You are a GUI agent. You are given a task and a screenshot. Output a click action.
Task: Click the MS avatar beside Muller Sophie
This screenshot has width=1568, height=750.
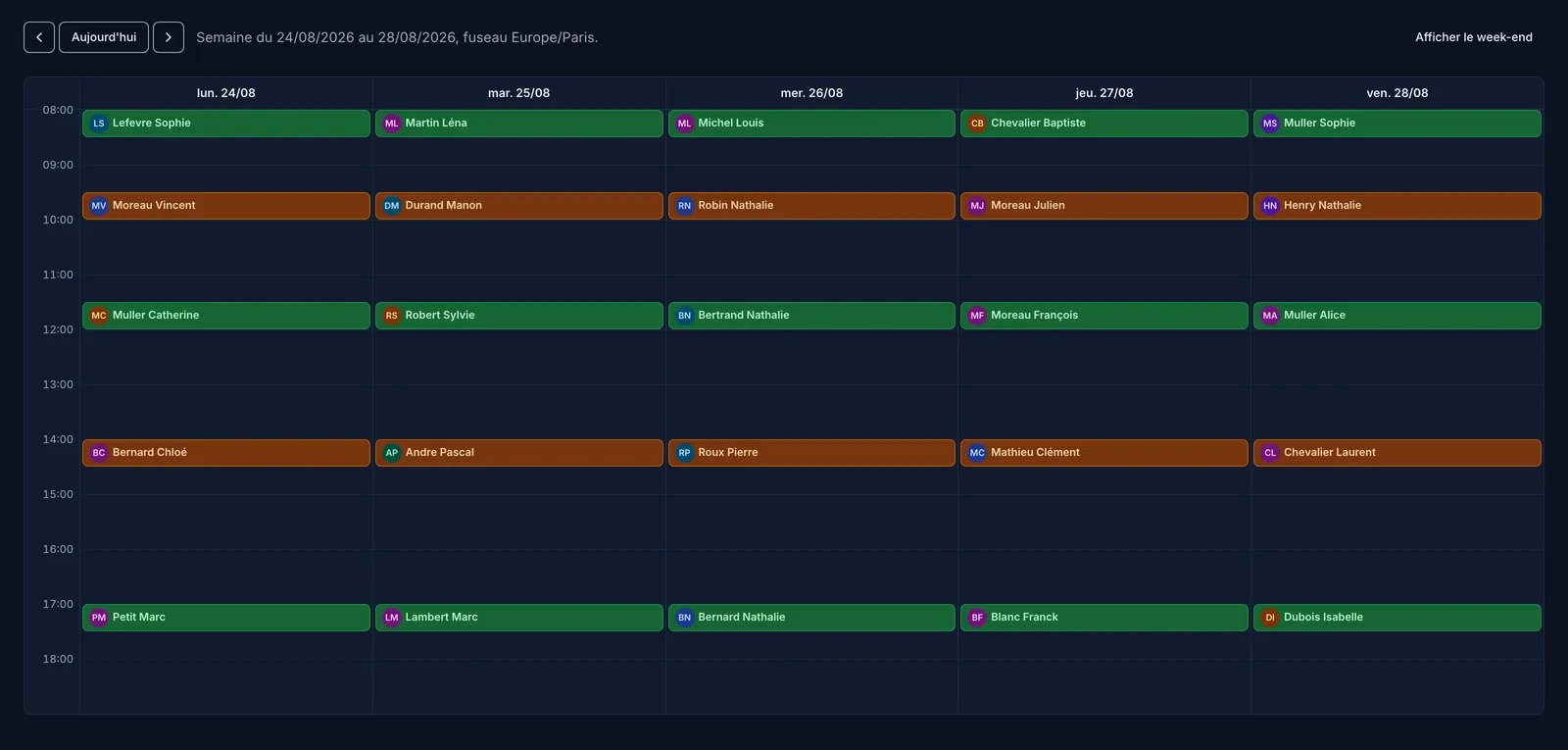pyautogui.click(x=1270, y=124)
